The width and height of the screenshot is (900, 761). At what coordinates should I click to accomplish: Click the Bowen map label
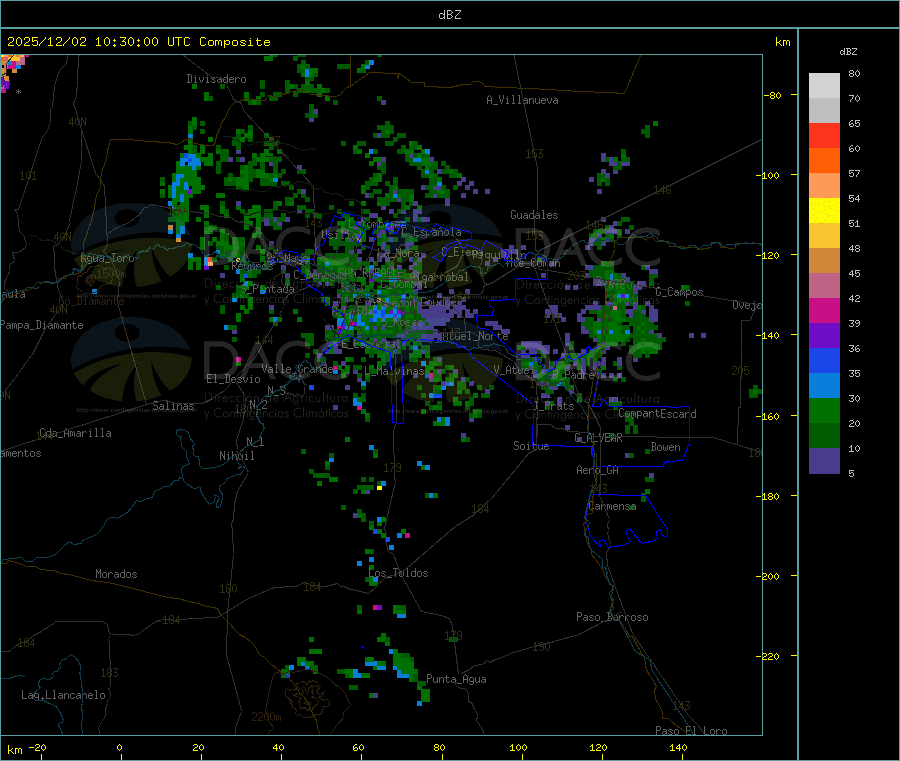click(x=665, y=447)
